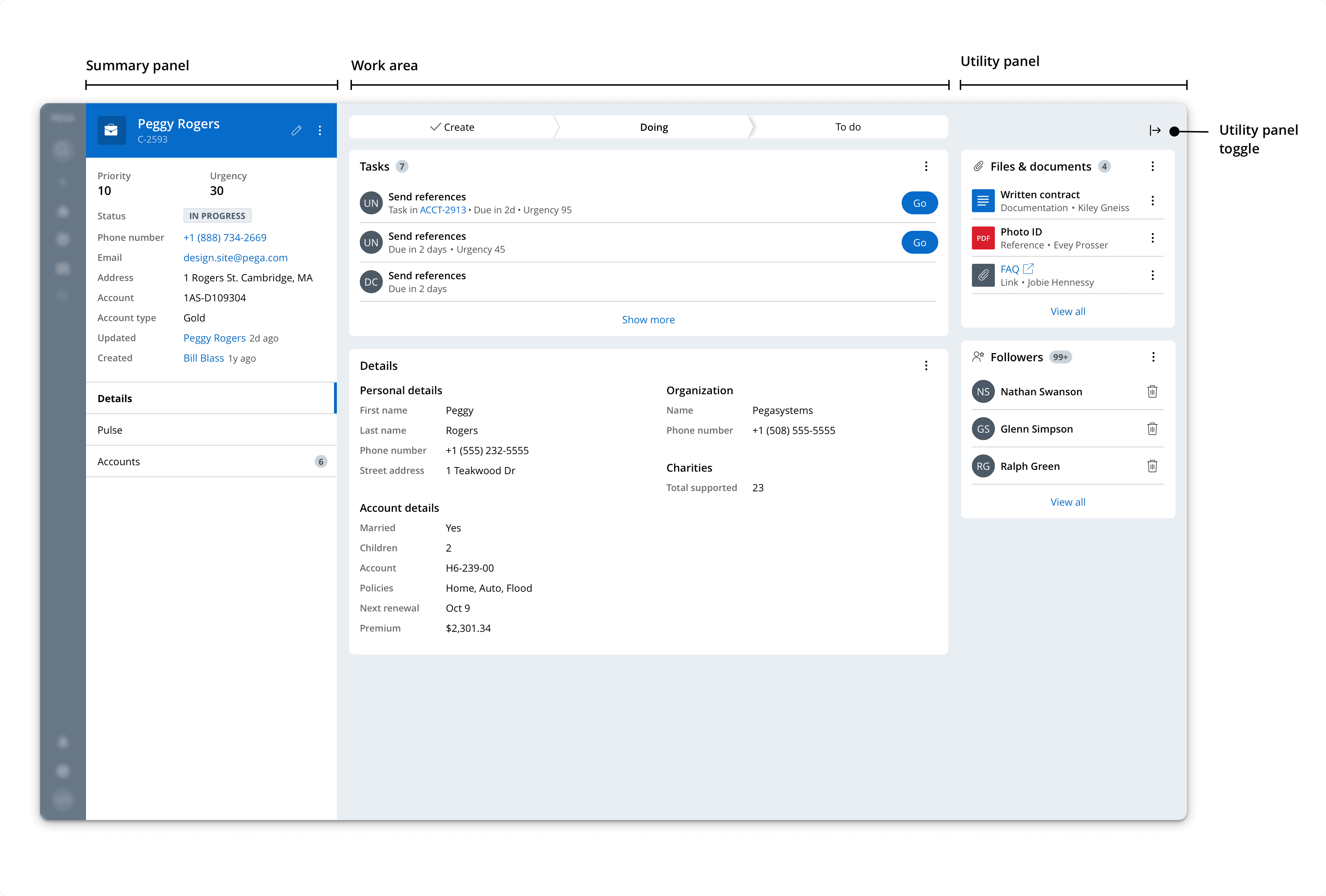Click Go on the Urgency 45 task
The image size is (1326, 896).
pyautogui.click(x=919, y=243)
